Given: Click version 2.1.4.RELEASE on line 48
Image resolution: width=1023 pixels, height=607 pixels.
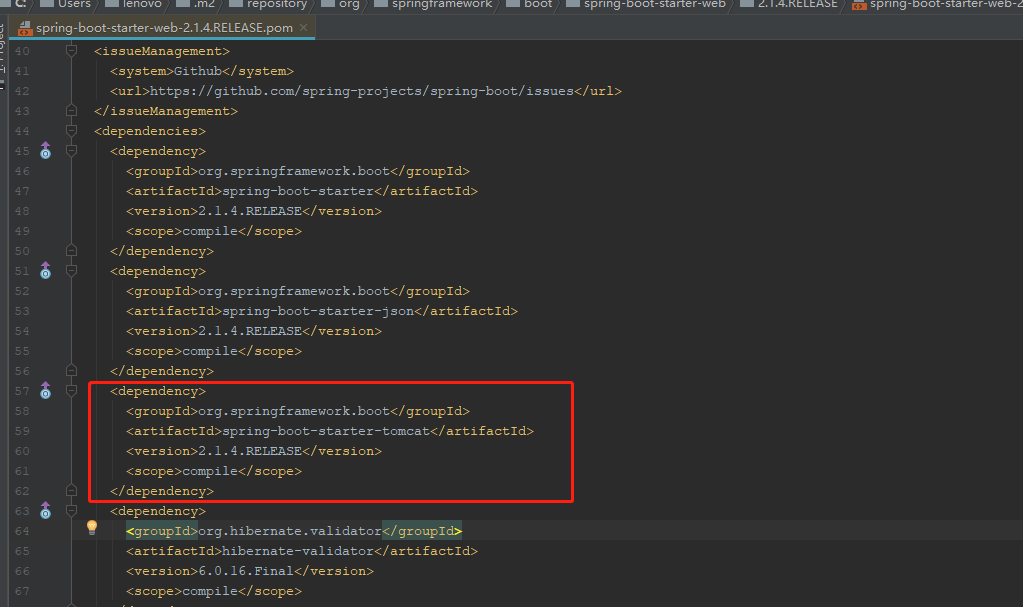Looking at the screenshot, I should click(x=250, y=211).
